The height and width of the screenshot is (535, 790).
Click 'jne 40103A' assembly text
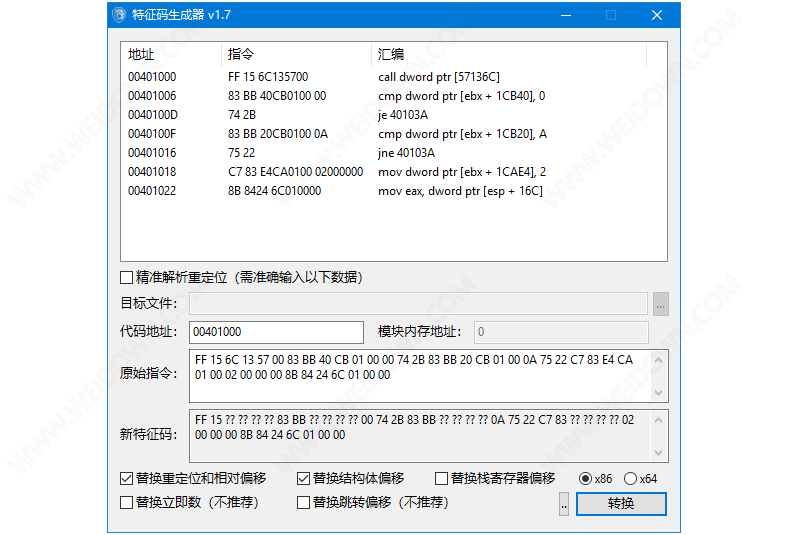(x=407, y=153)
